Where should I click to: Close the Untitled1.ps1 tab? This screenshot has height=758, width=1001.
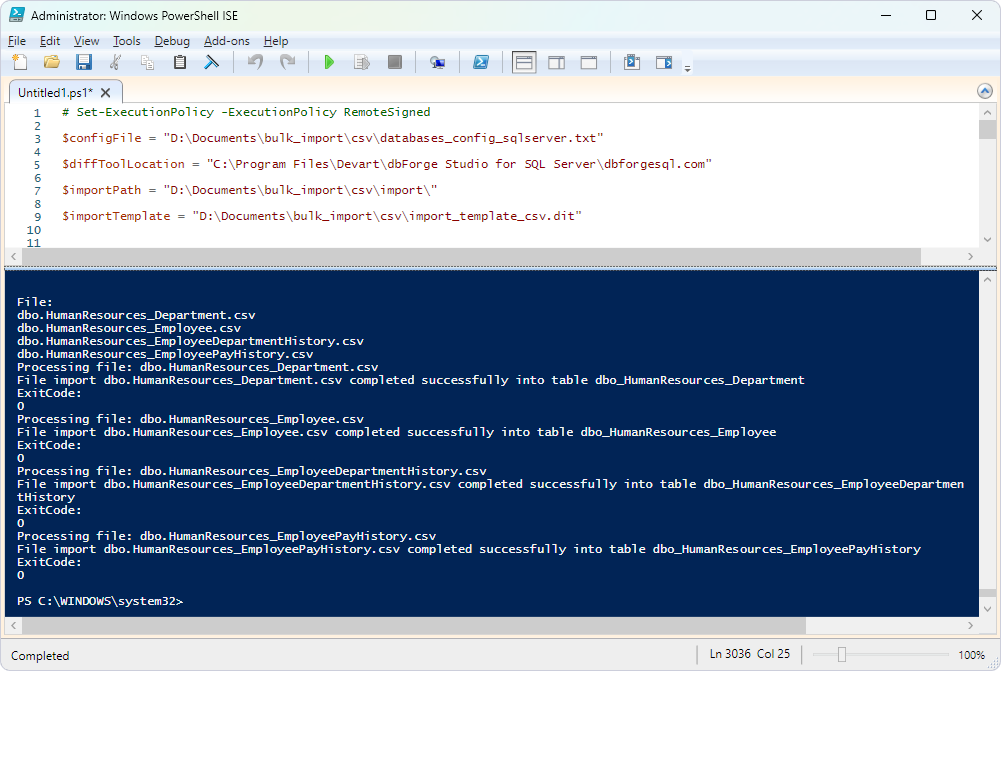coord(106,93)
